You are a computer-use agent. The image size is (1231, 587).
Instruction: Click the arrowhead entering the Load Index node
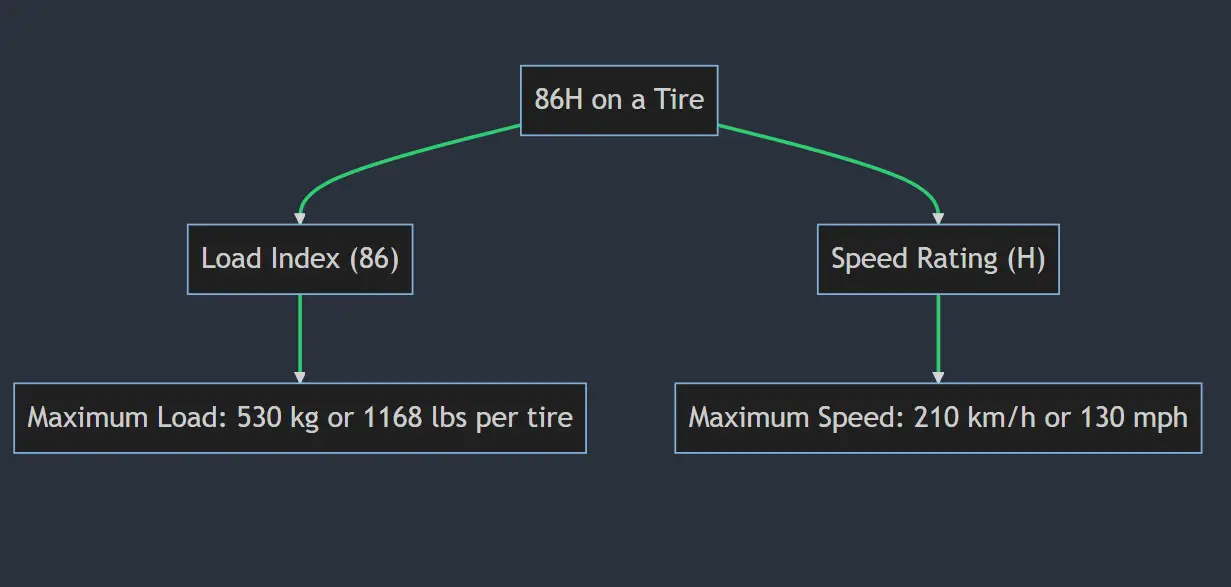point(300,218)
